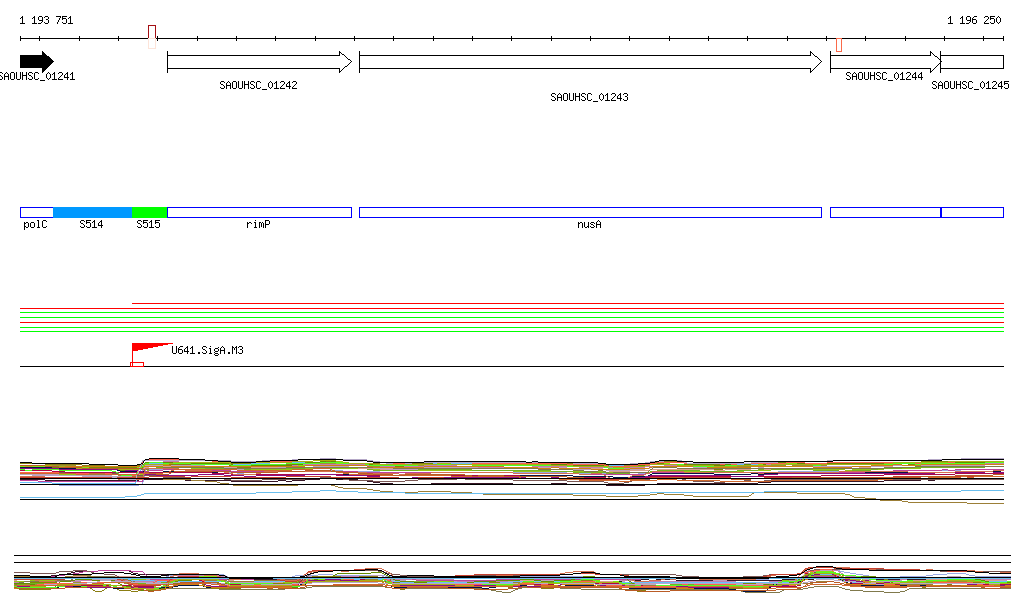Select the SAOUHSC_01245 gene box
This screenshot has width=1024, height=611.
tap(972, 62)
